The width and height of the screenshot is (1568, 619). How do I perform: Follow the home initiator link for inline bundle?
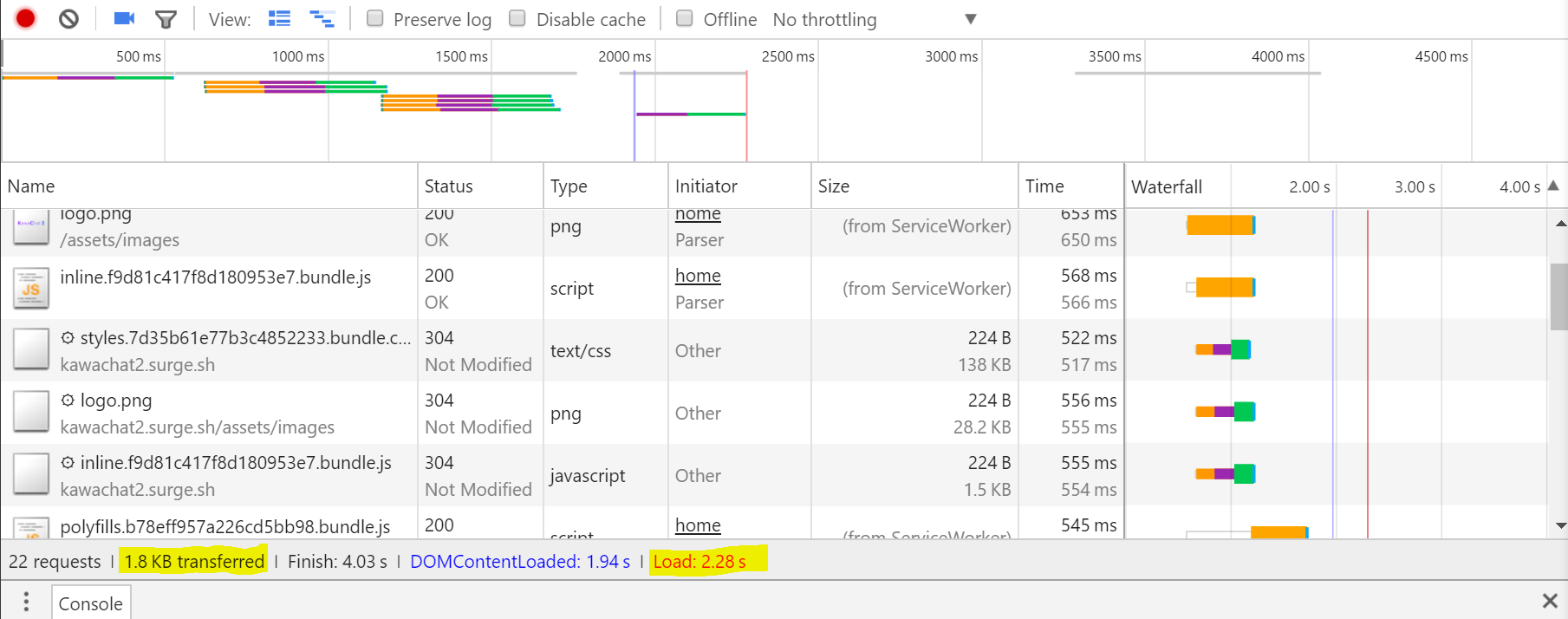point(698,276)
